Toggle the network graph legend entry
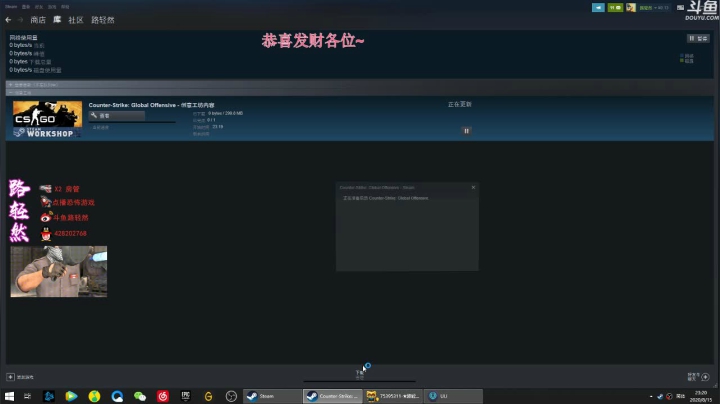This screenshot has height=404, width=720. (x=687, y=56)
